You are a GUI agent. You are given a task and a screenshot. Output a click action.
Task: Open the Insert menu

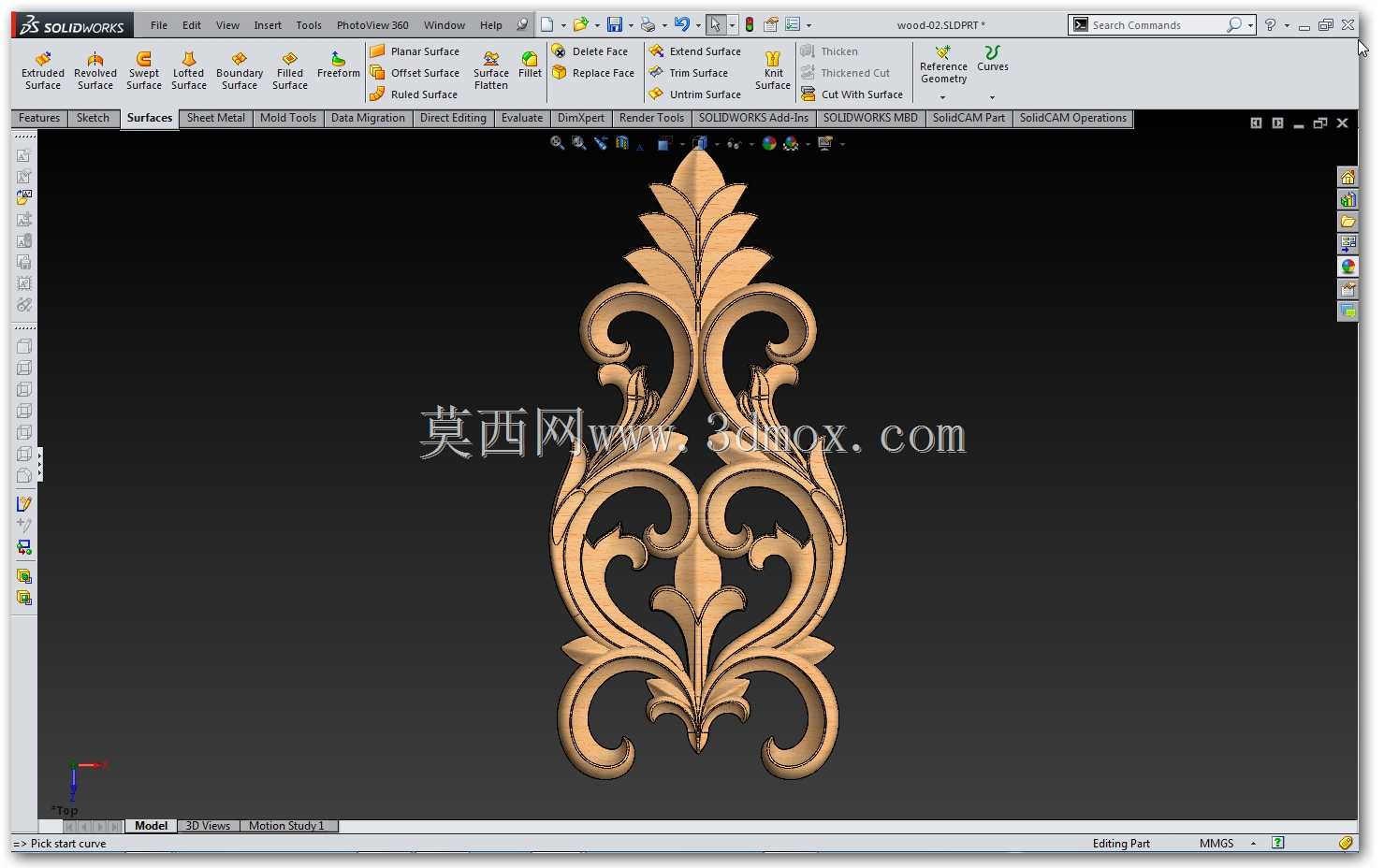[x=268, y=25]
